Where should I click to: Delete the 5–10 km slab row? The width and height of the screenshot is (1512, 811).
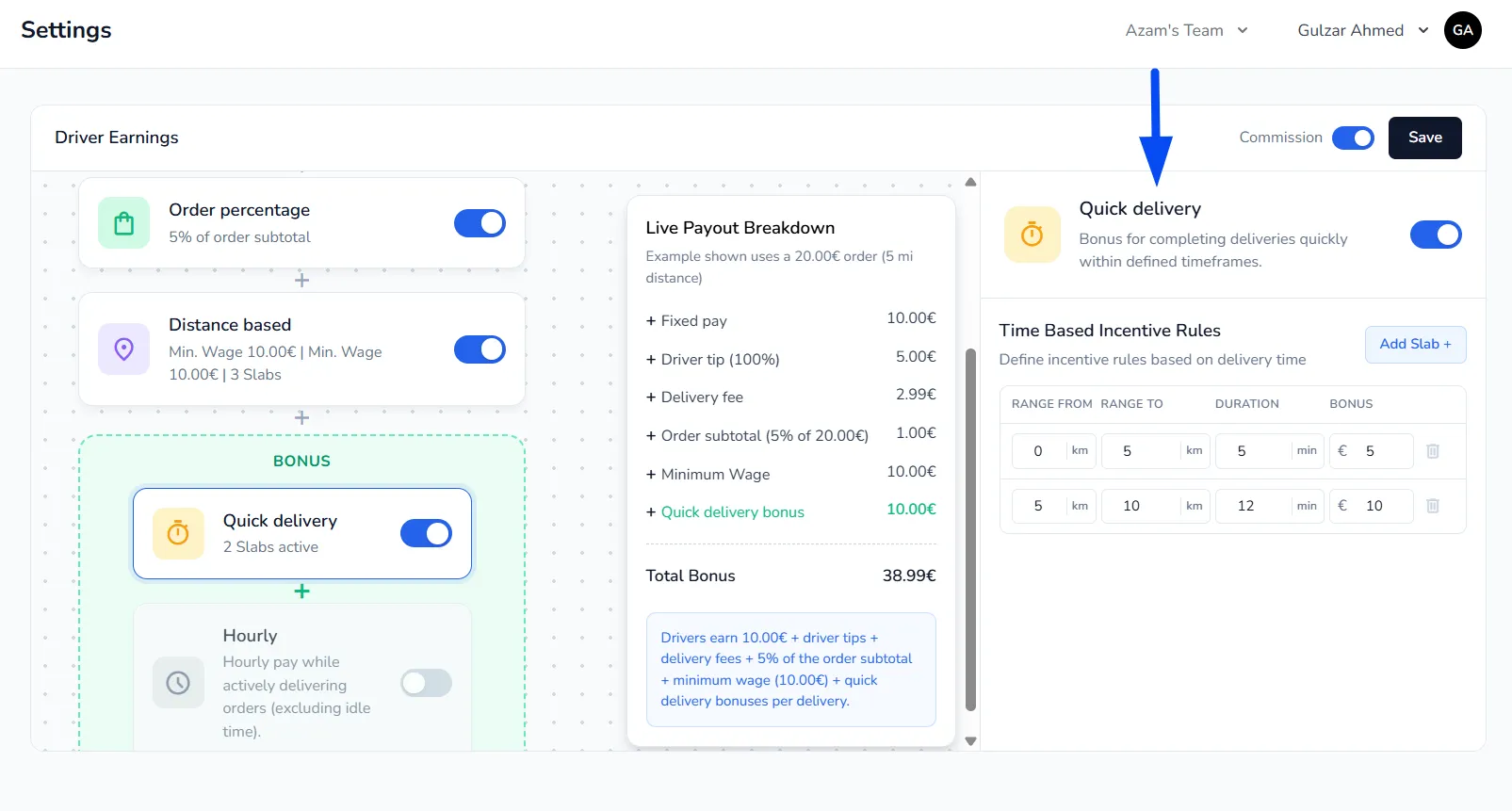click(x=1433, y=506)
